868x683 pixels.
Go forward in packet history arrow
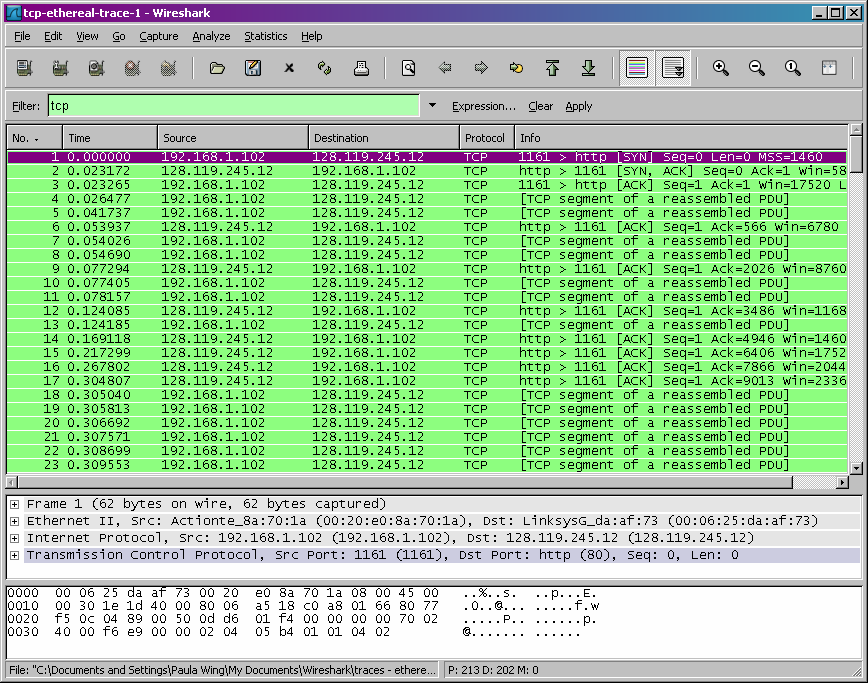tap(481, 68)
